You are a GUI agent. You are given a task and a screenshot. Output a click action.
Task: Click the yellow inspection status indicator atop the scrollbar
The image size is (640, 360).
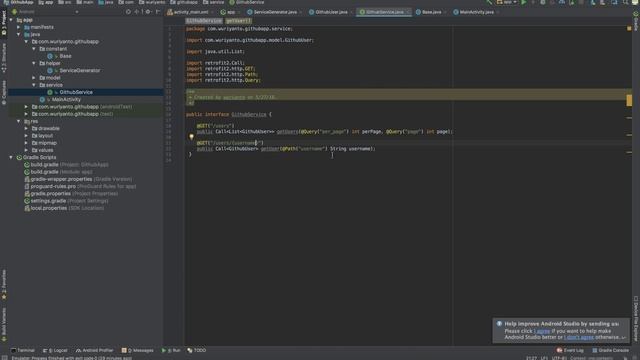(629, 29)
